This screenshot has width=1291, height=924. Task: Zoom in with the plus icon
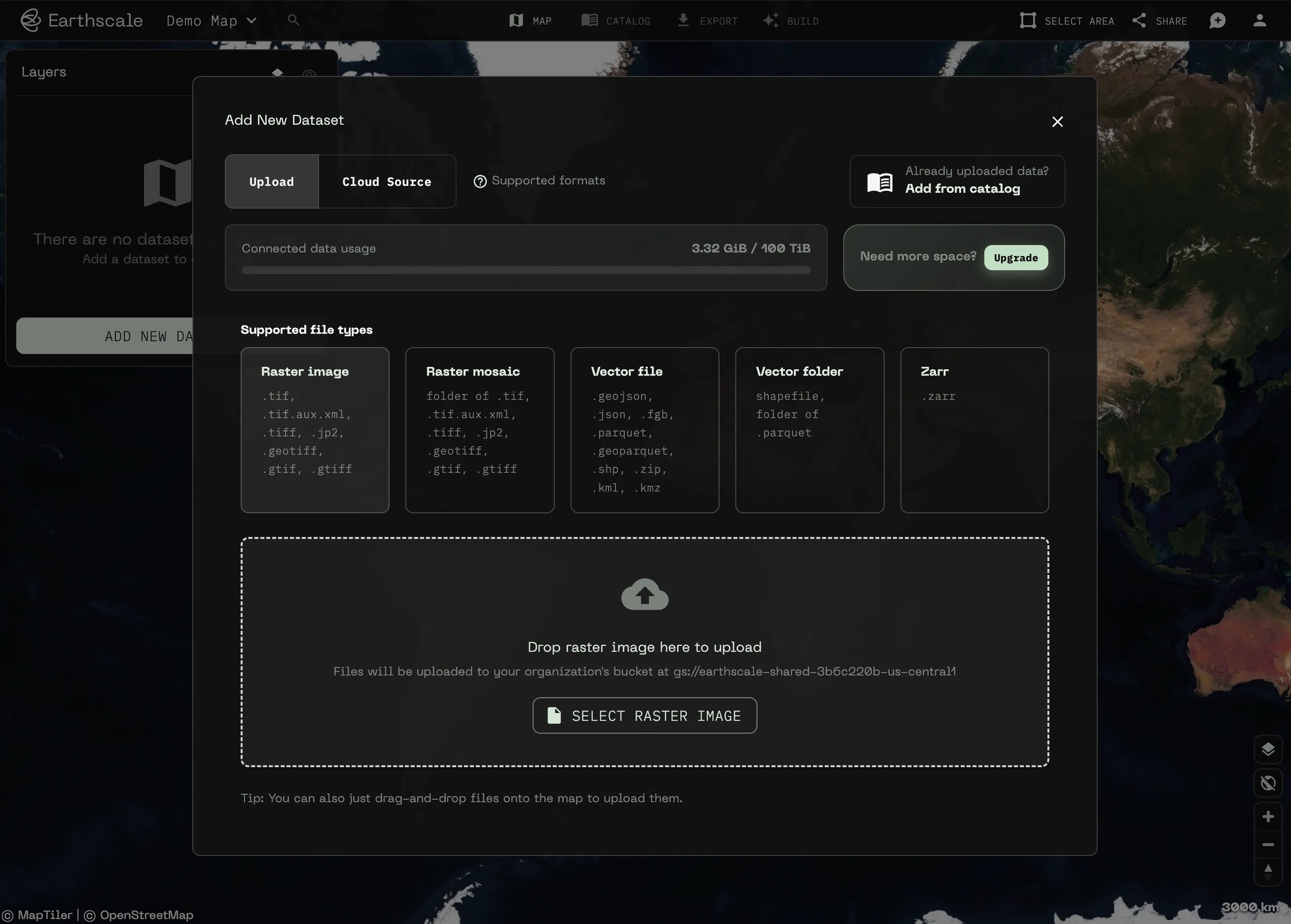click(x=1267, y=817)
